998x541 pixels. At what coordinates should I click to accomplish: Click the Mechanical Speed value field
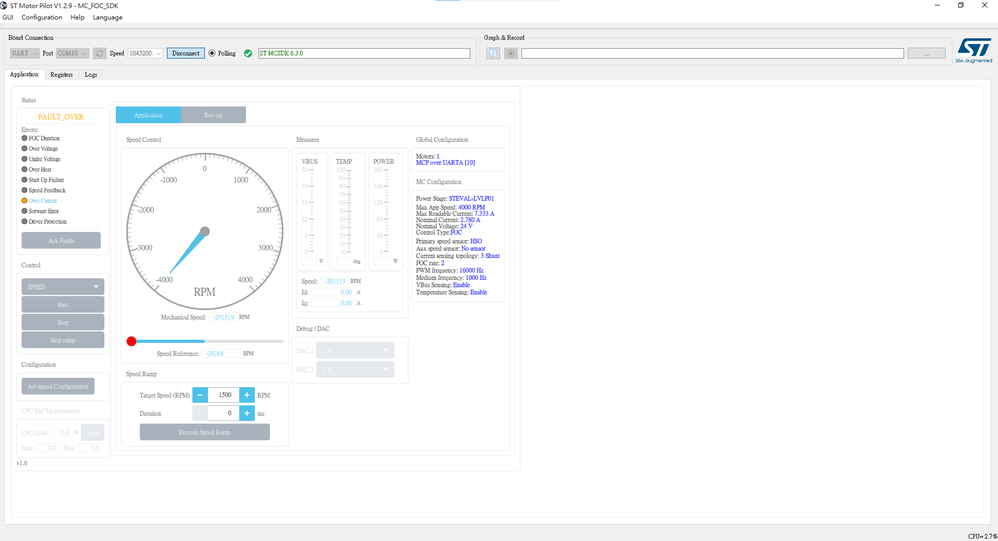pos(223,317)
